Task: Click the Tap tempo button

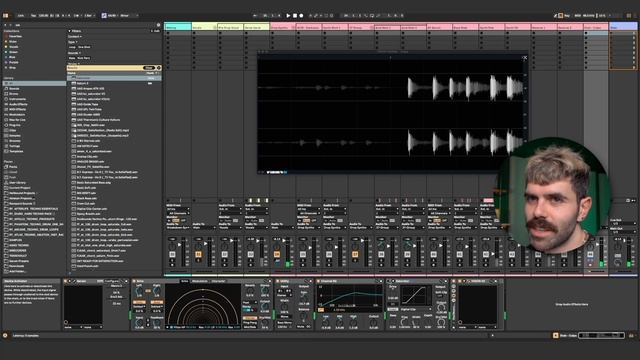Action: click(33, 16)
